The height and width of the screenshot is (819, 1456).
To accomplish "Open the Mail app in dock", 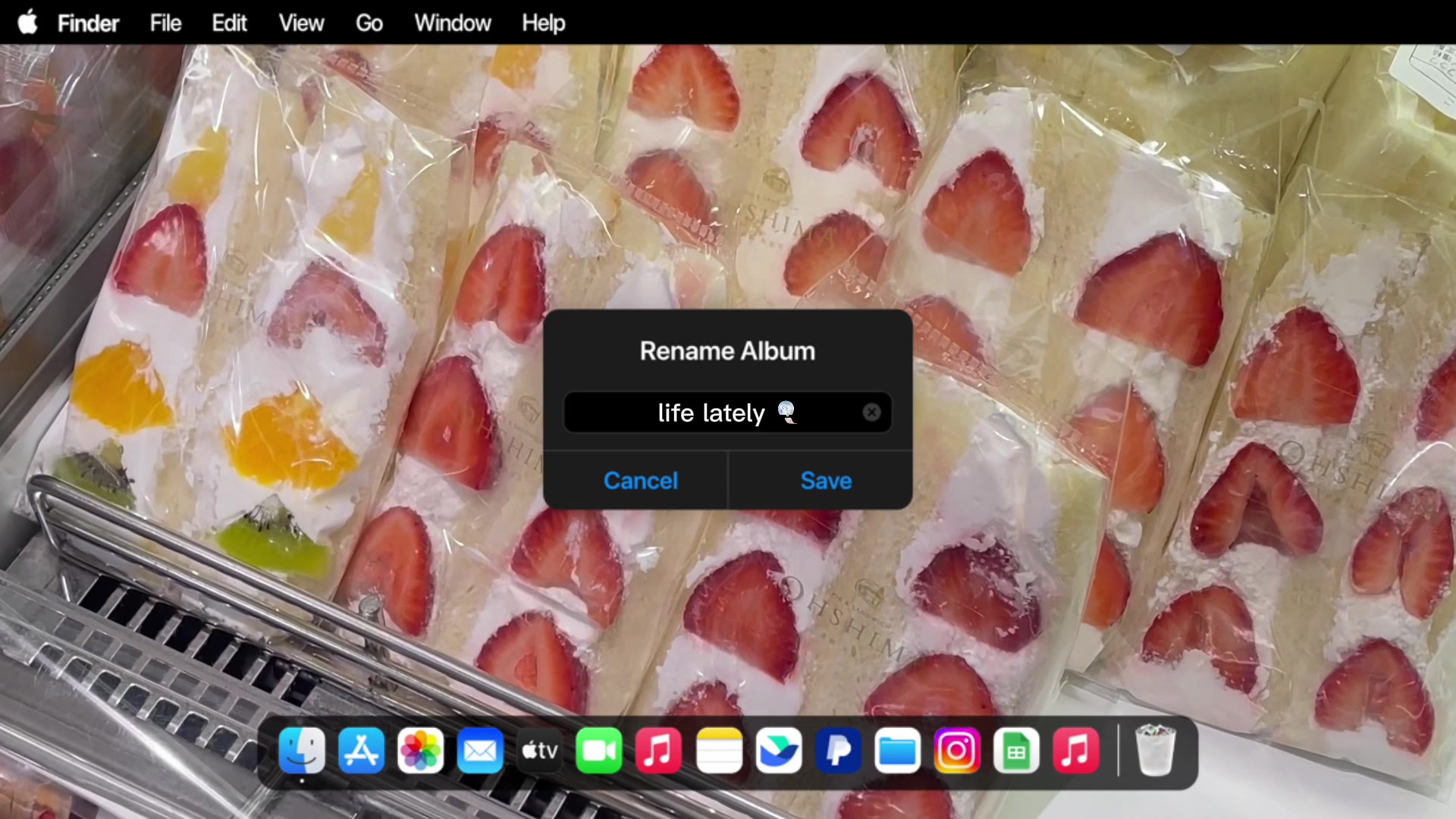I will (x=480, y=751).
